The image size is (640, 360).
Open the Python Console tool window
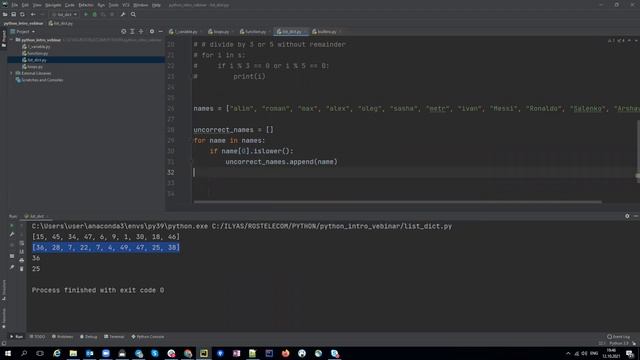point(148,337)
